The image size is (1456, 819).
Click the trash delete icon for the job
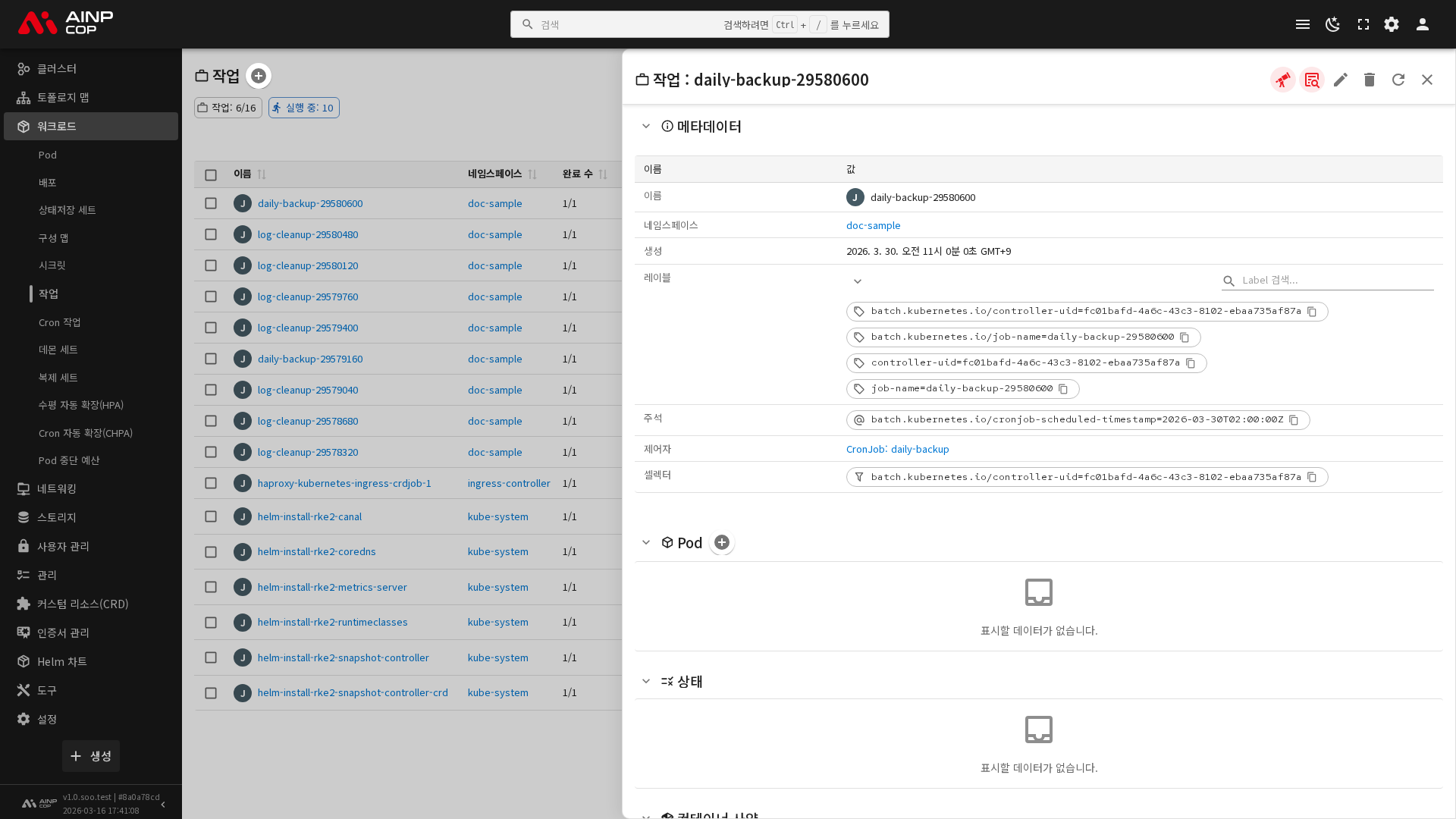tap(1369, 80)
